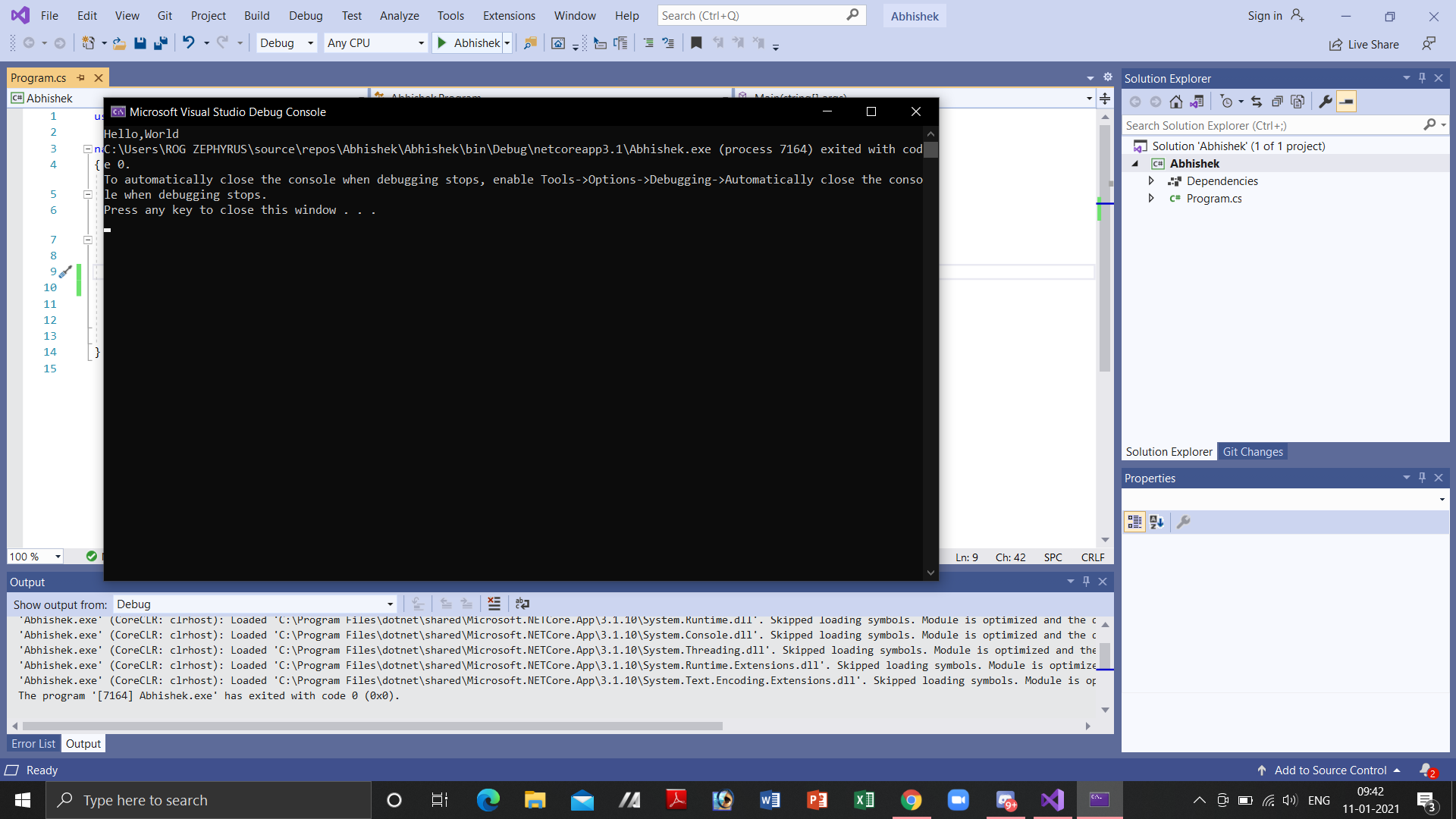Click Collapse All in Solution Explorer
The height and width of the screenshot is (819, 1456).
point(1277,102)
